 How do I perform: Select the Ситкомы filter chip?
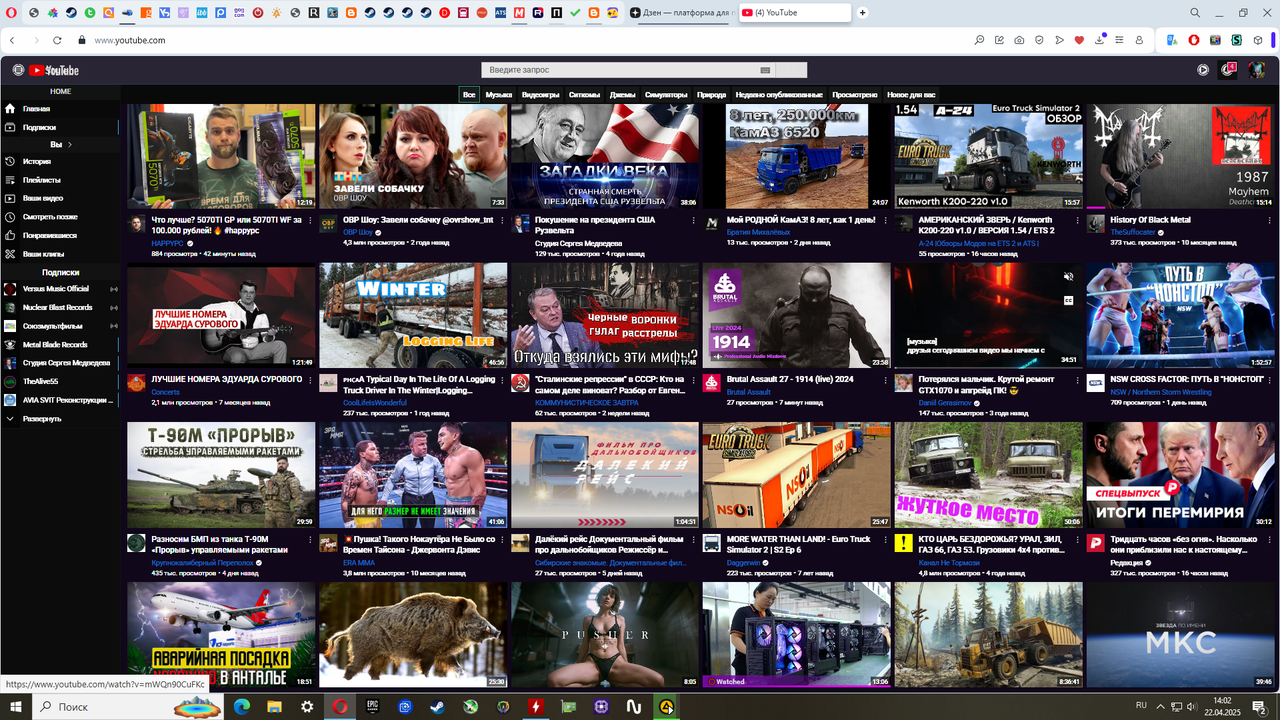pyautogui.click(x=584, y=95)
